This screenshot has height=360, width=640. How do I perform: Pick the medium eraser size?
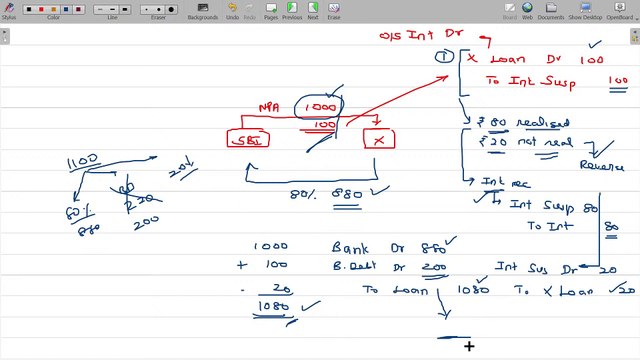[159, 9]
